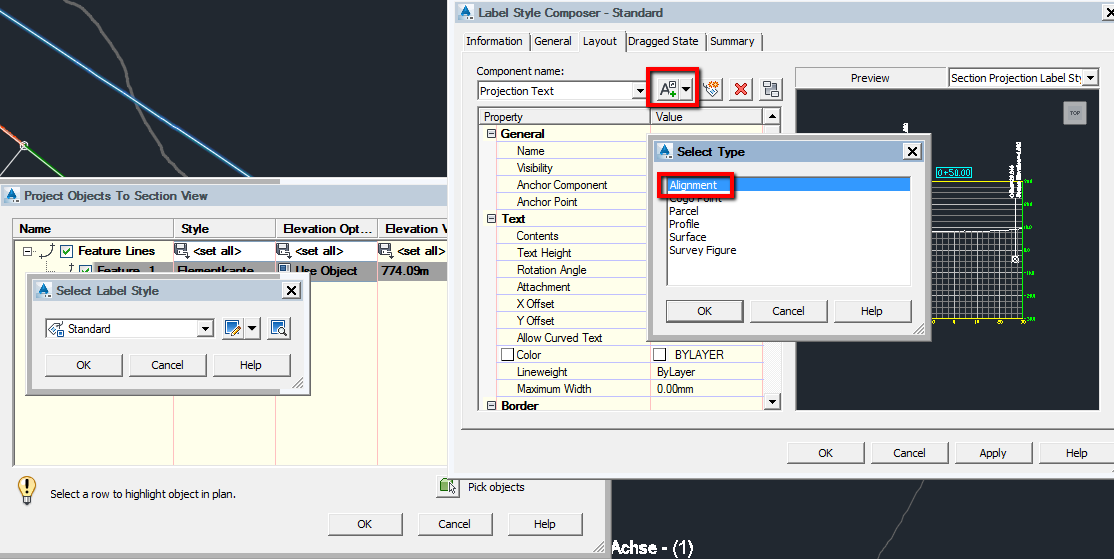Click OK in the Select Type dialog

click(x=704, y=311)
